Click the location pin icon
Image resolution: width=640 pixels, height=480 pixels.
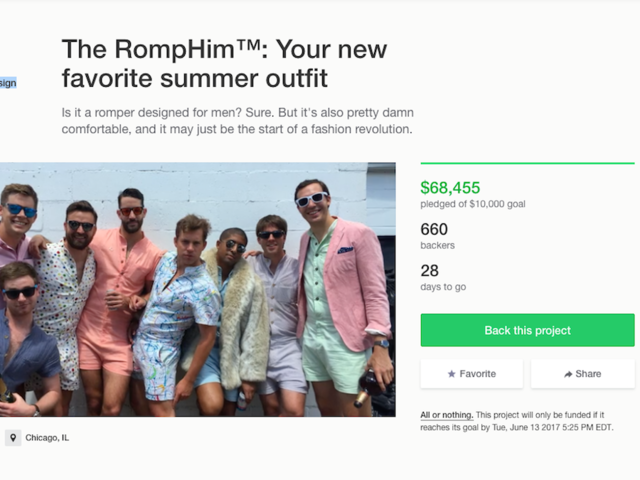(12, 438)
